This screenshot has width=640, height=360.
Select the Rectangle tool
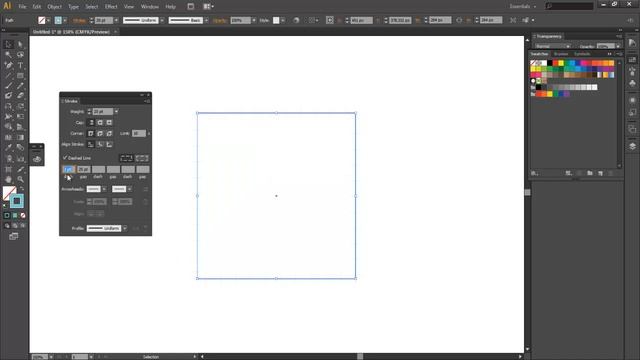[x=20, y=76]
